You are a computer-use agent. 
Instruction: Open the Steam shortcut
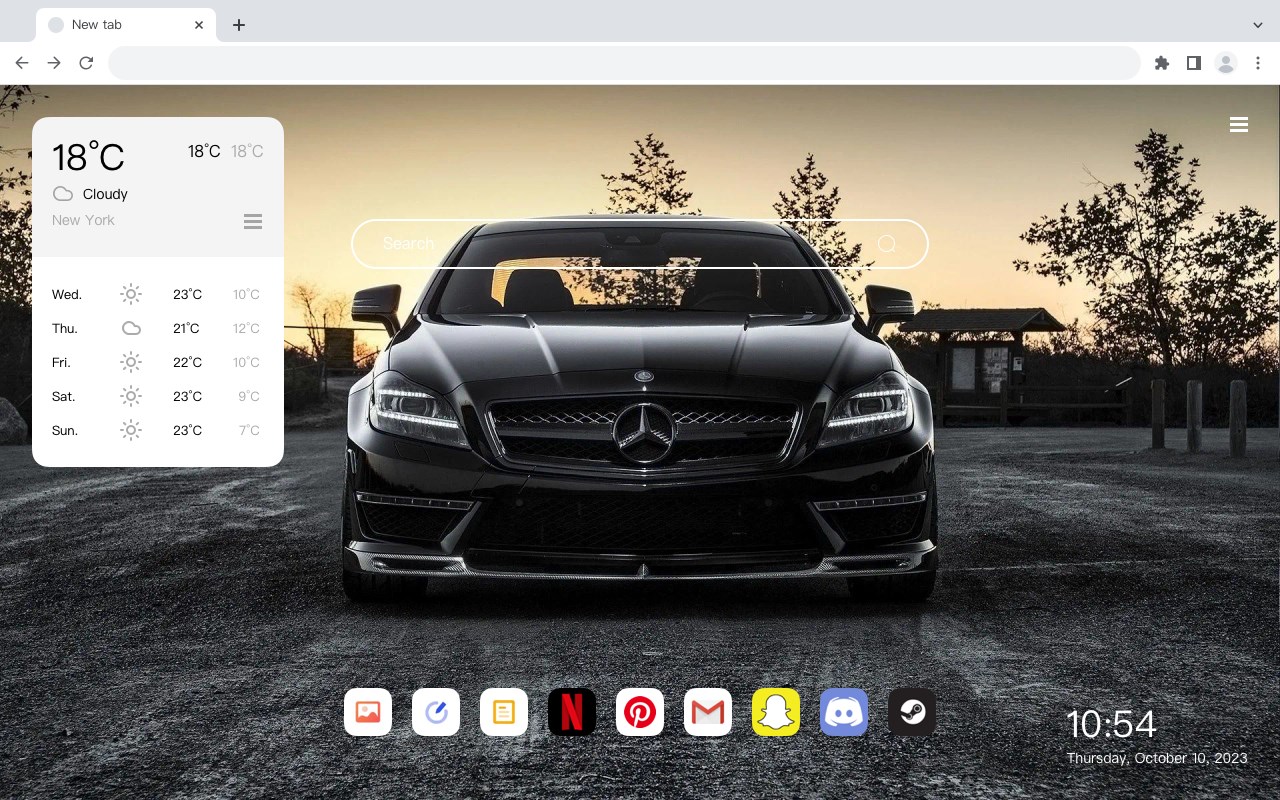[x=912, y=712]
